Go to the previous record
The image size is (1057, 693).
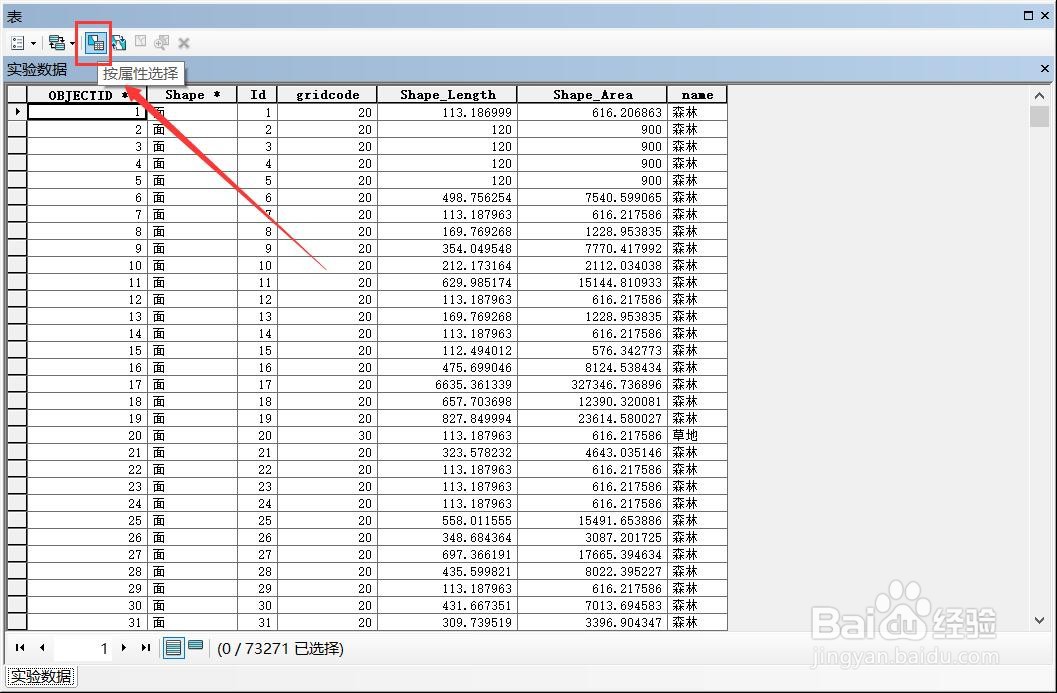(42, 648)
